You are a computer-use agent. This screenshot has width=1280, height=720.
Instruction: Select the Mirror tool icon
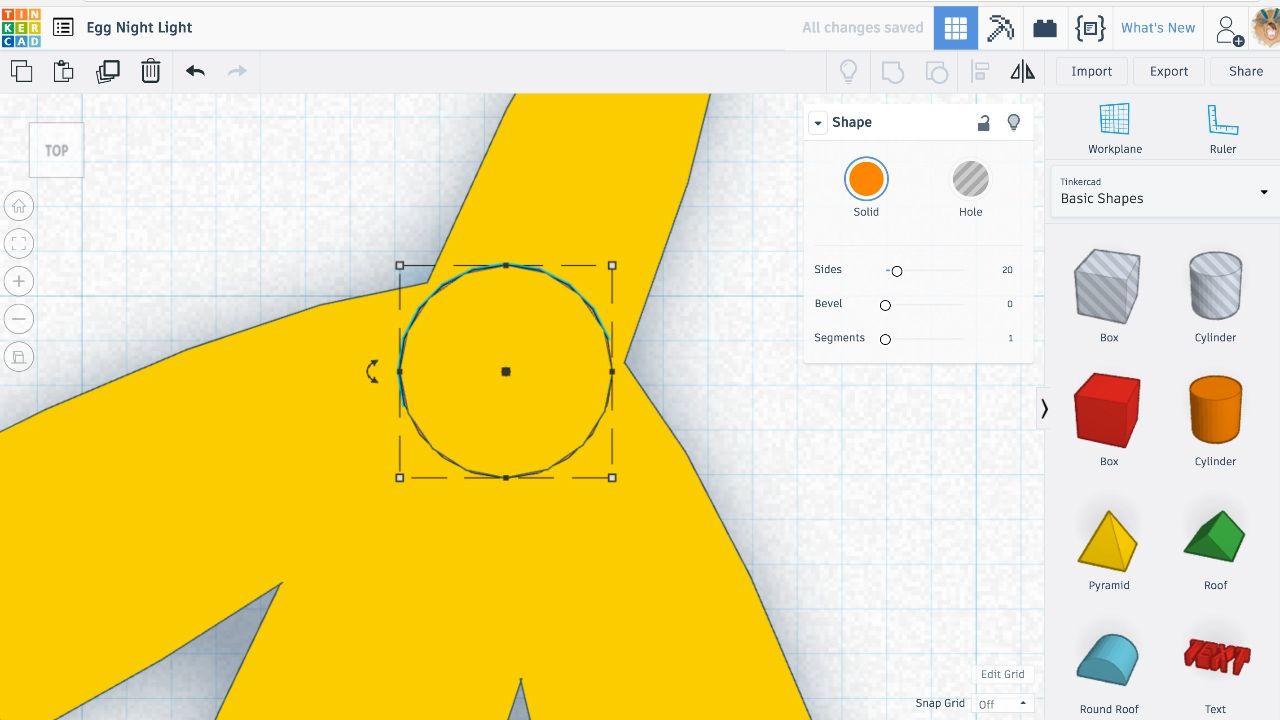pyautogui.click(x=1022, y=71)
